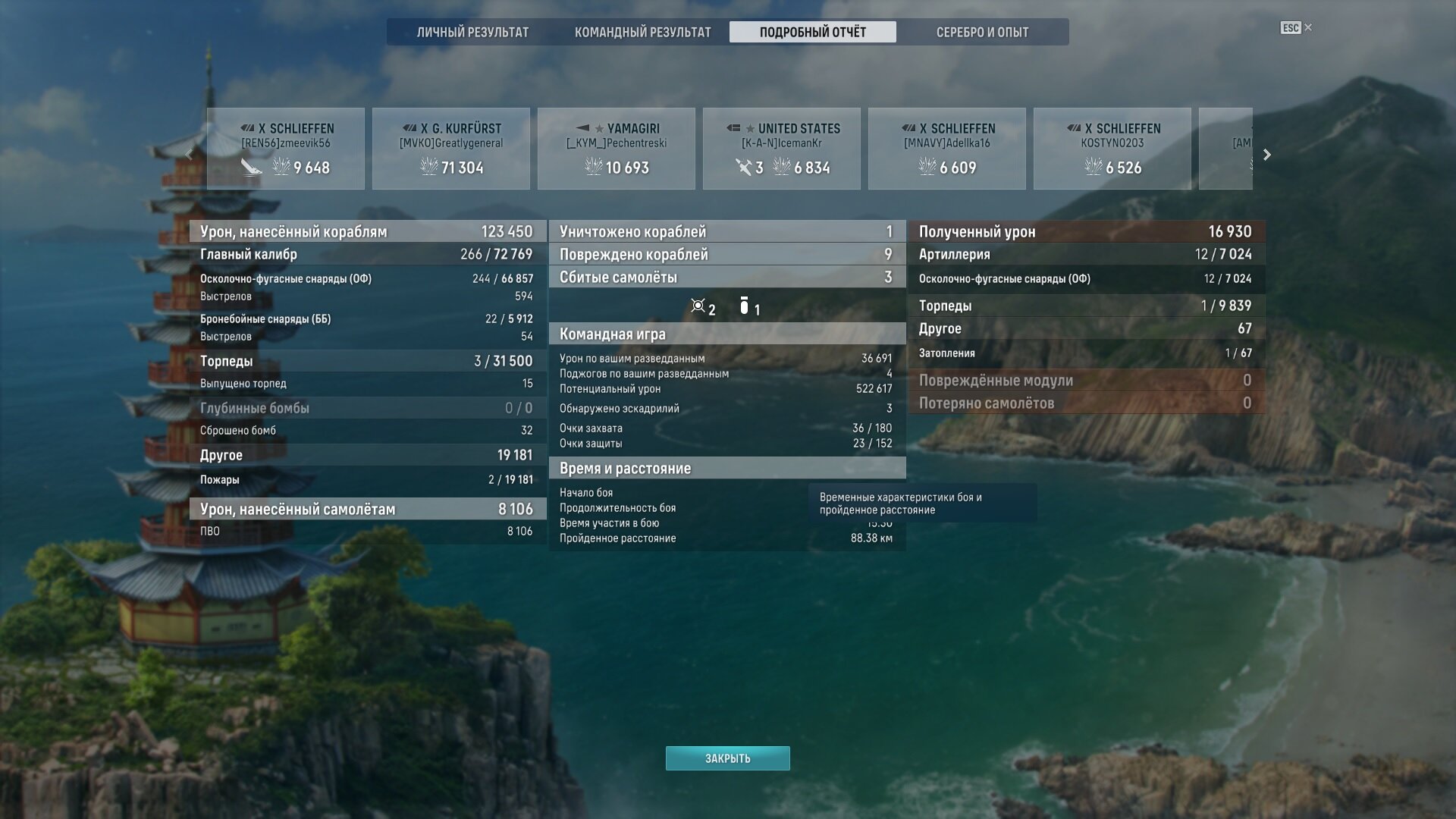Switch to the Командный результат tab
The image size is (1456, 819).
tap(642, 32)
